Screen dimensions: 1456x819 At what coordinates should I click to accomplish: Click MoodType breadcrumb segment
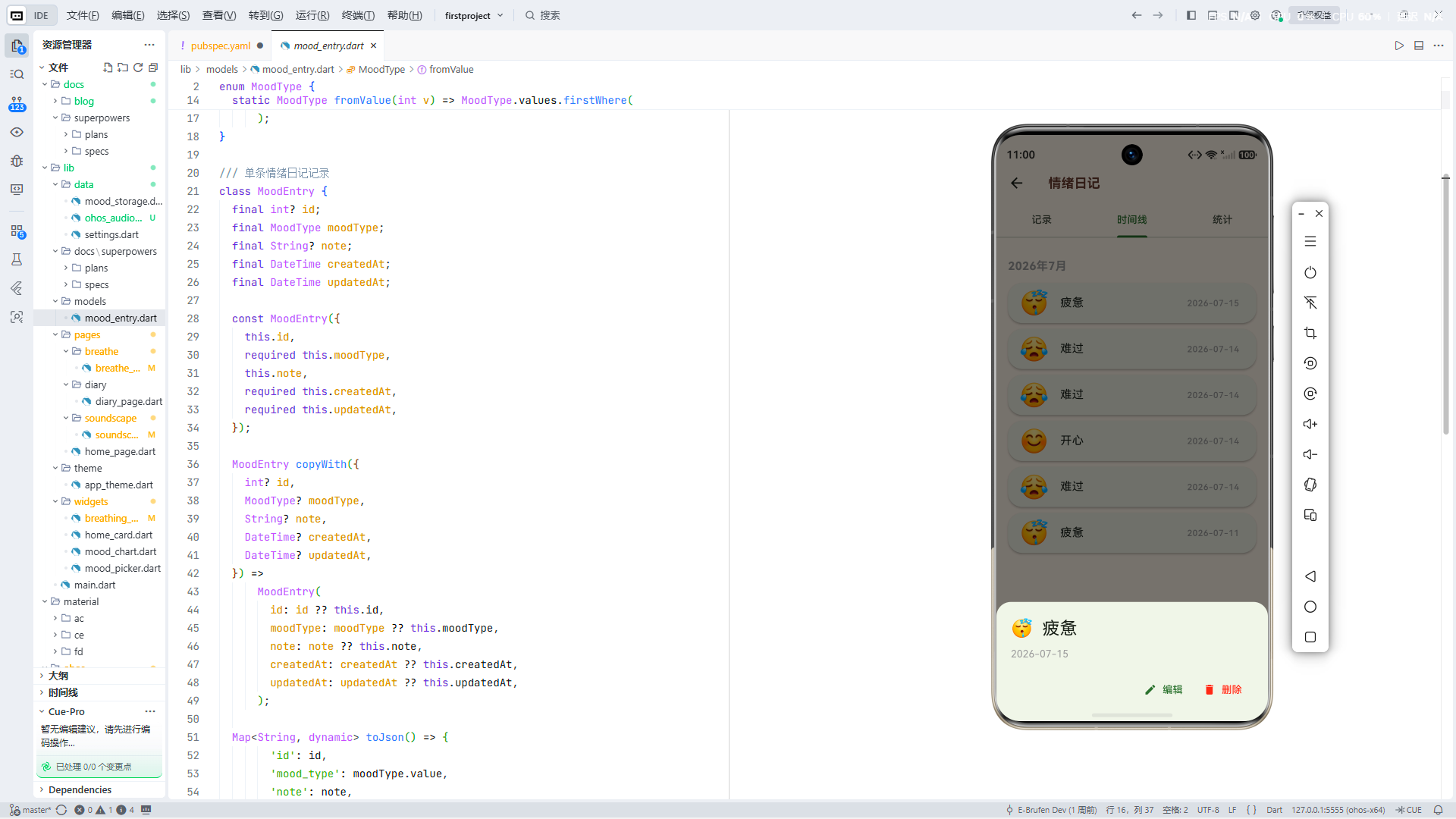(x=381, y=69)
